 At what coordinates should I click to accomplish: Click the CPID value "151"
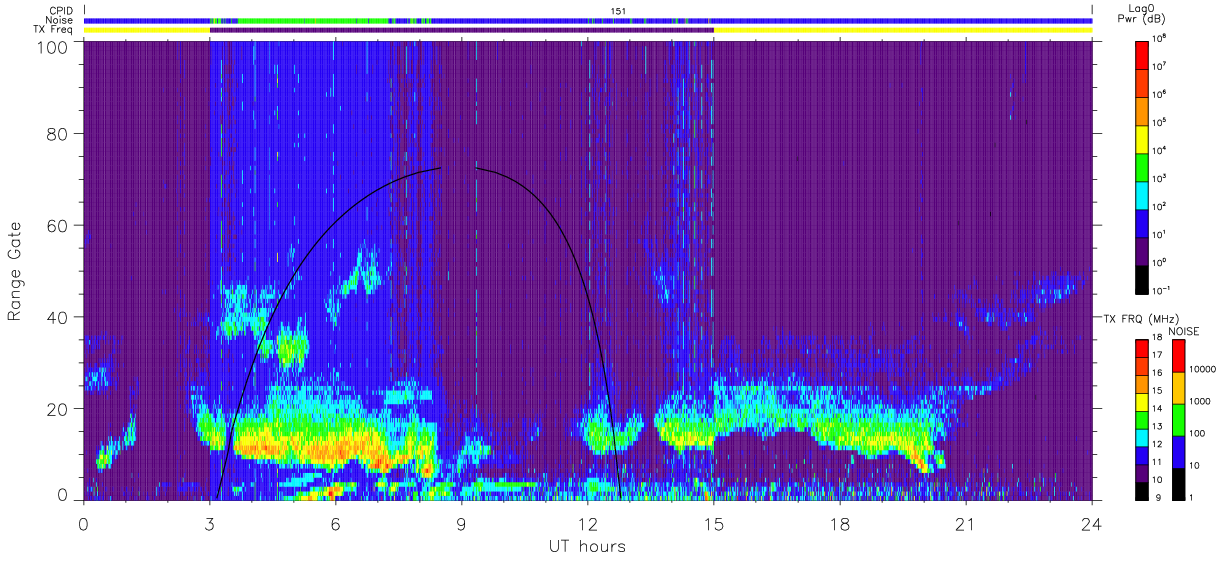618,11
